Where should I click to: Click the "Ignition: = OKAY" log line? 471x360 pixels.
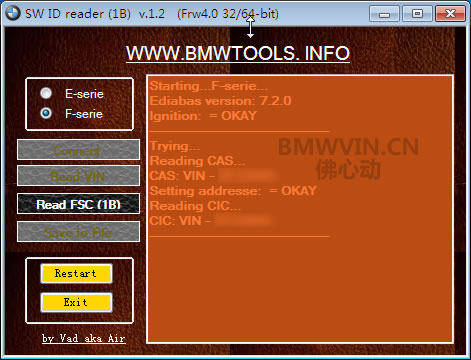(203, 116)
